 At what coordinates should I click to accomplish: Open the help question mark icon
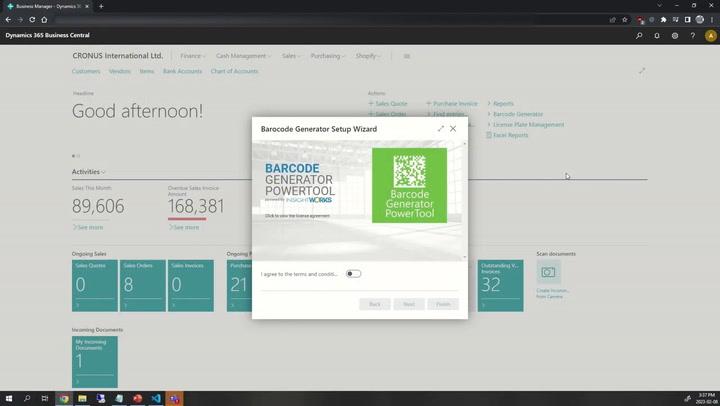point(692,35)
